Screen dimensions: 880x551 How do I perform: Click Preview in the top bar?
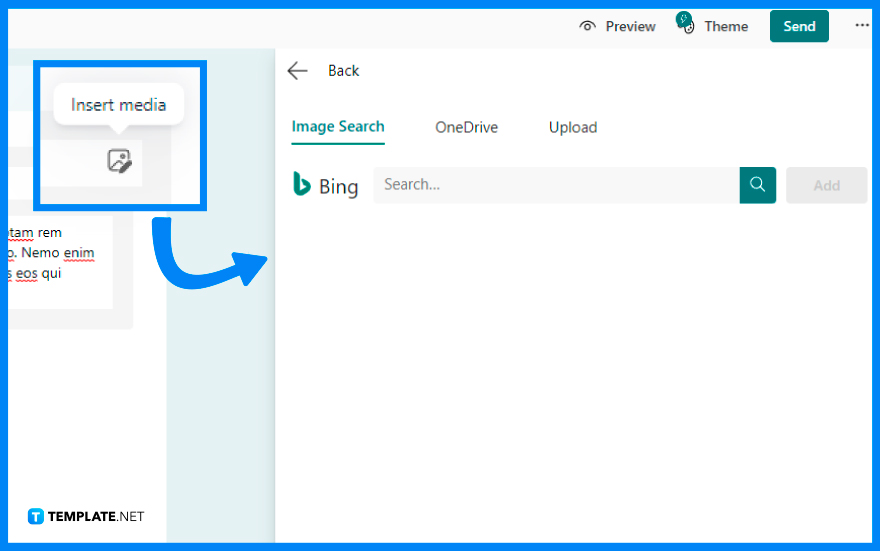point(617,26)
